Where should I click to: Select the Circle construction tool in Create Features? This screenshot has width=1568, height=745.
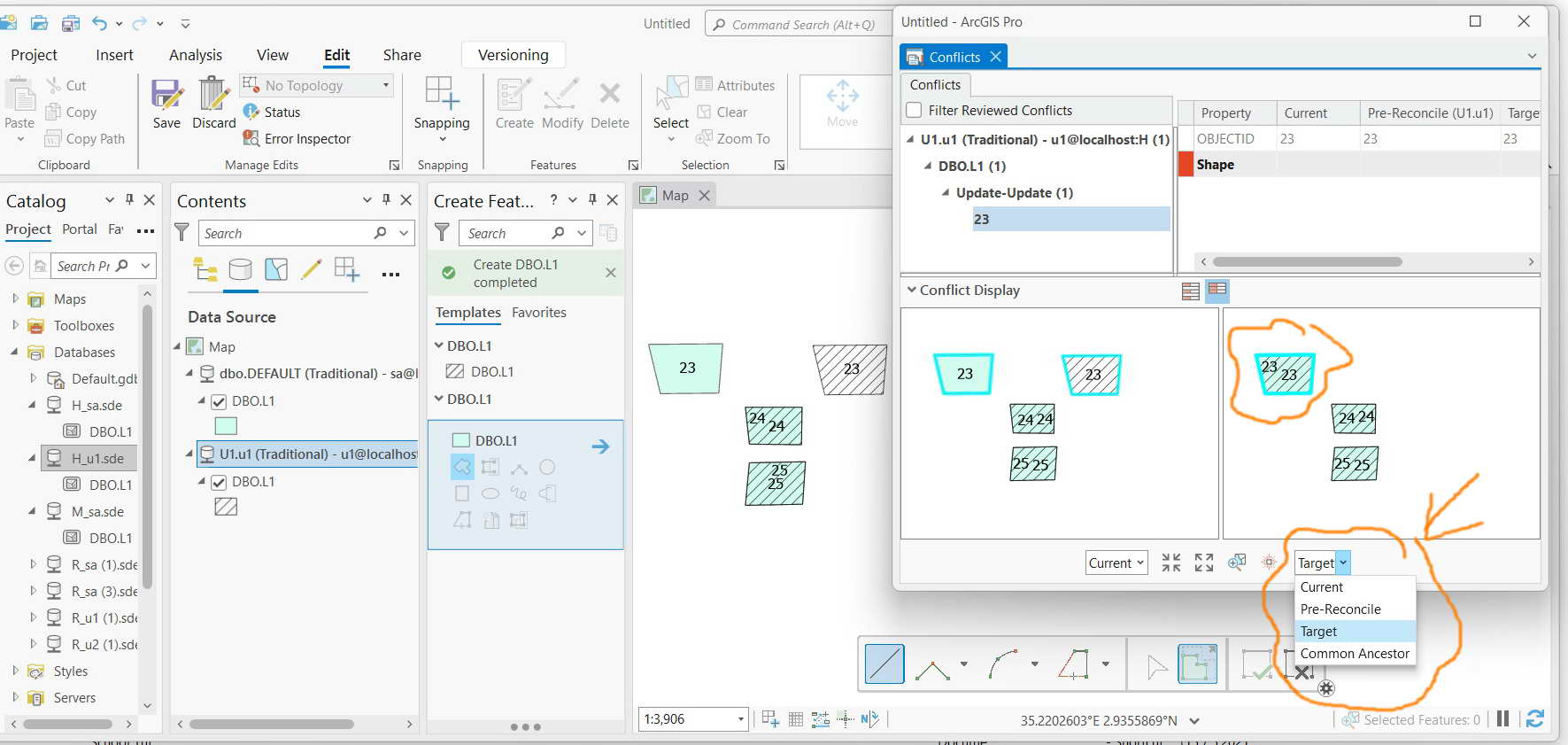(x=547, y=467)
